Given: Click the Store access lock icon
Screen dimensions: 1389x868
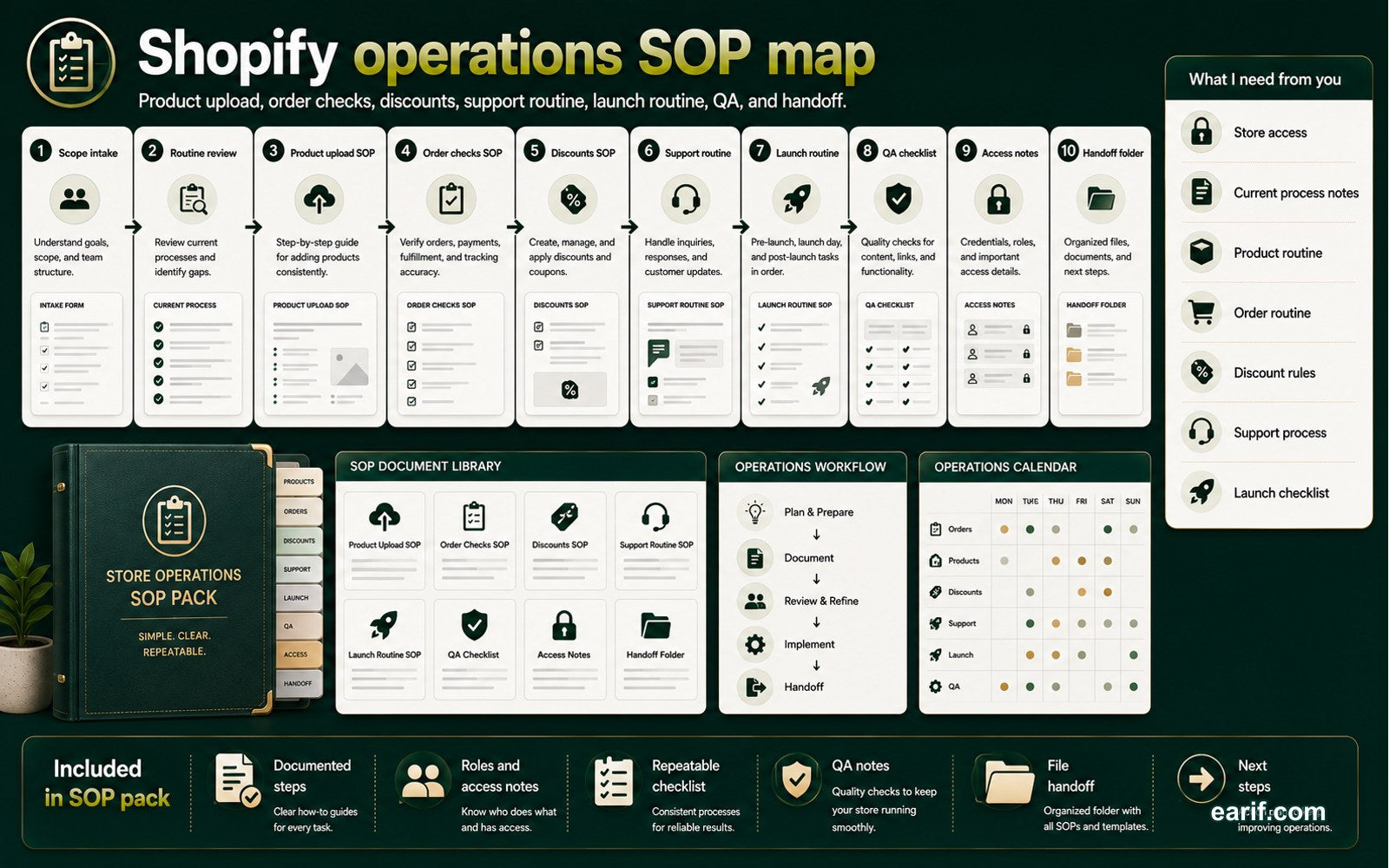Looking at the screenshot, I should tap(1201, 132).
